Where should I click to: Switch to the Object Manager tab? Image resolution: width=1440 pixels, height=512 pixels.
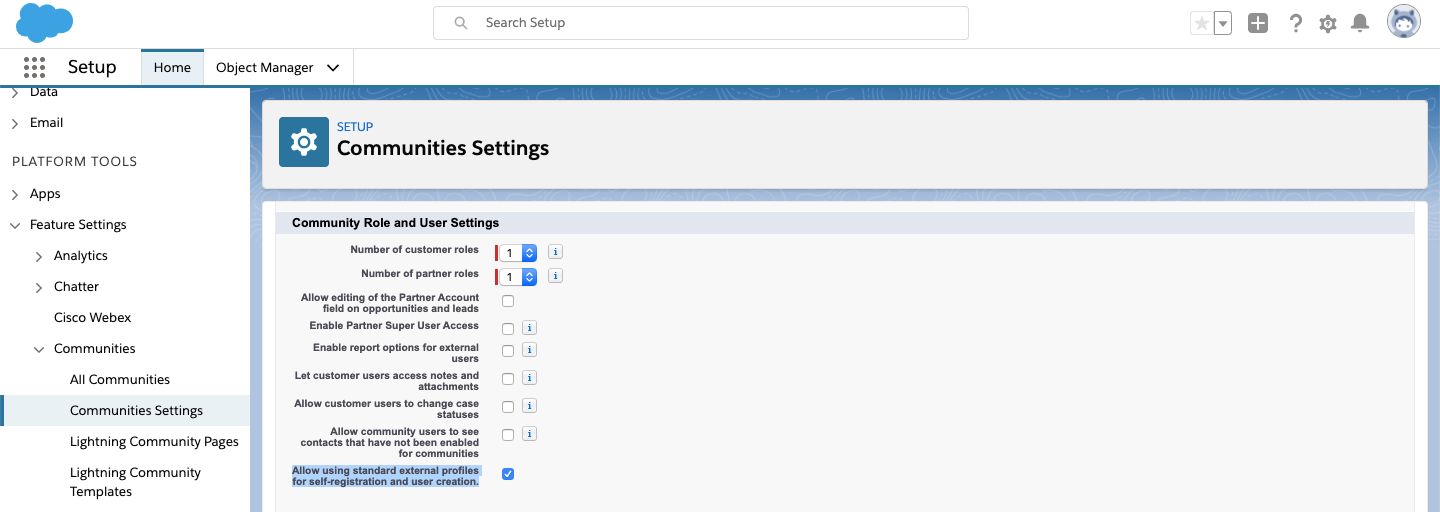tap(278, 68)
